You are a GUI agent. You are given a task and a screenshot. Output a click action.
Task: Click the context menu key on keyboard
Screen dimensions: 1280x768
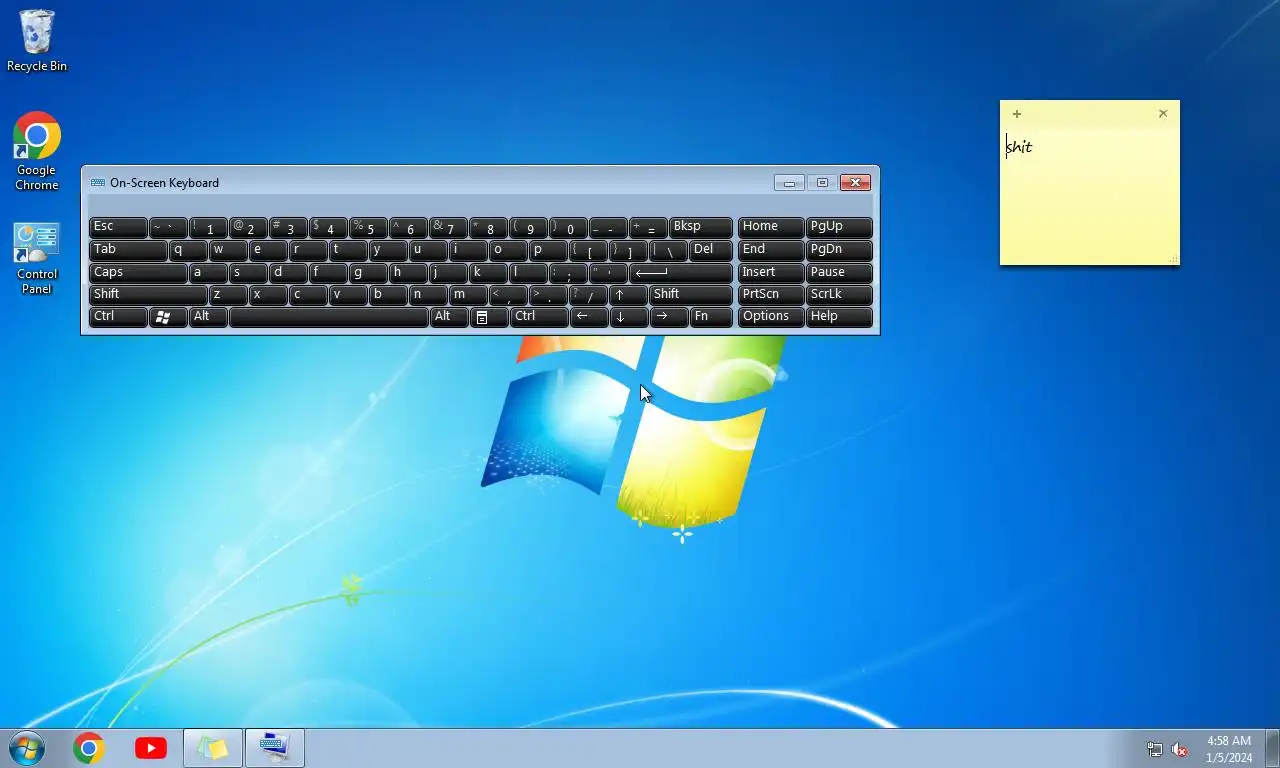(x=489, y=317)
